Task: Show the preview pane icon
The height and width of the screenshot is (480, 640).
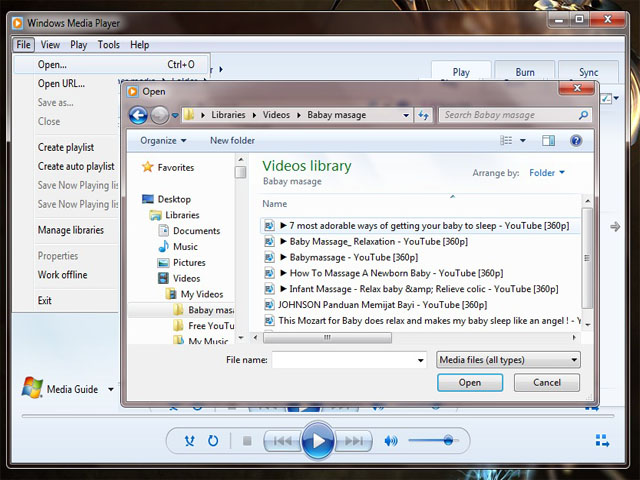Action: 548,141
